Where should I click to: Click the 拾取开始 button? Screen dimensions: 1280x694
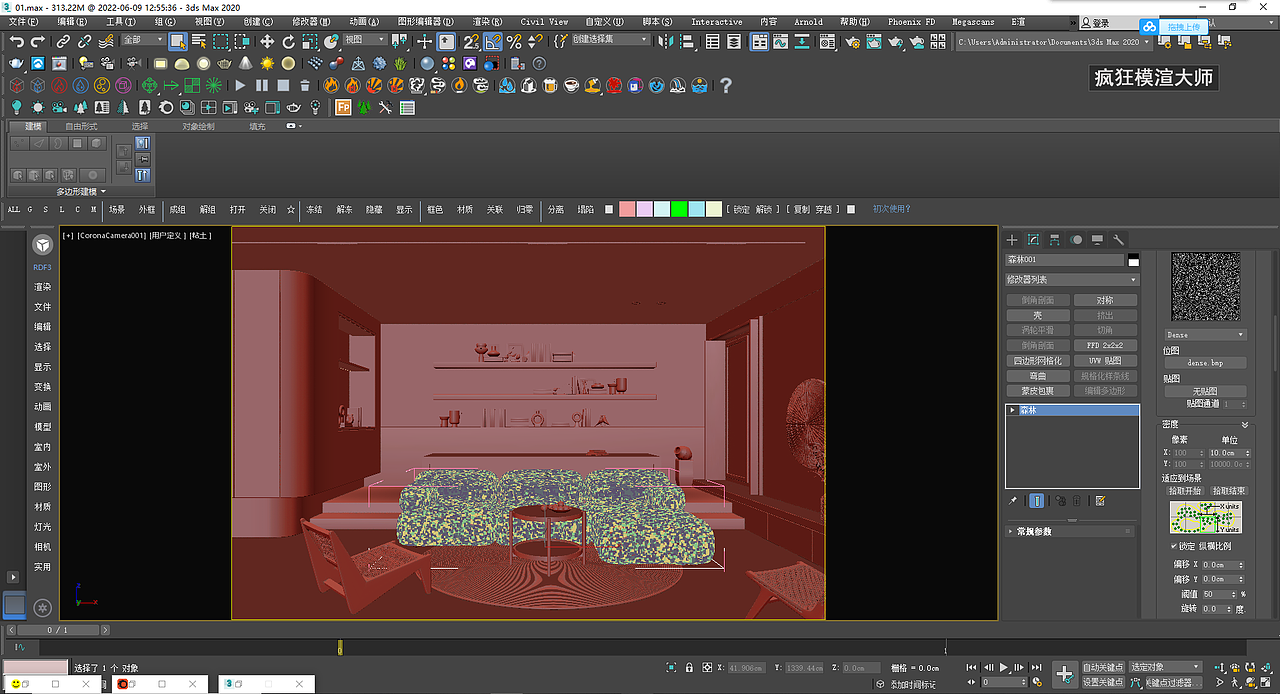1185,491
